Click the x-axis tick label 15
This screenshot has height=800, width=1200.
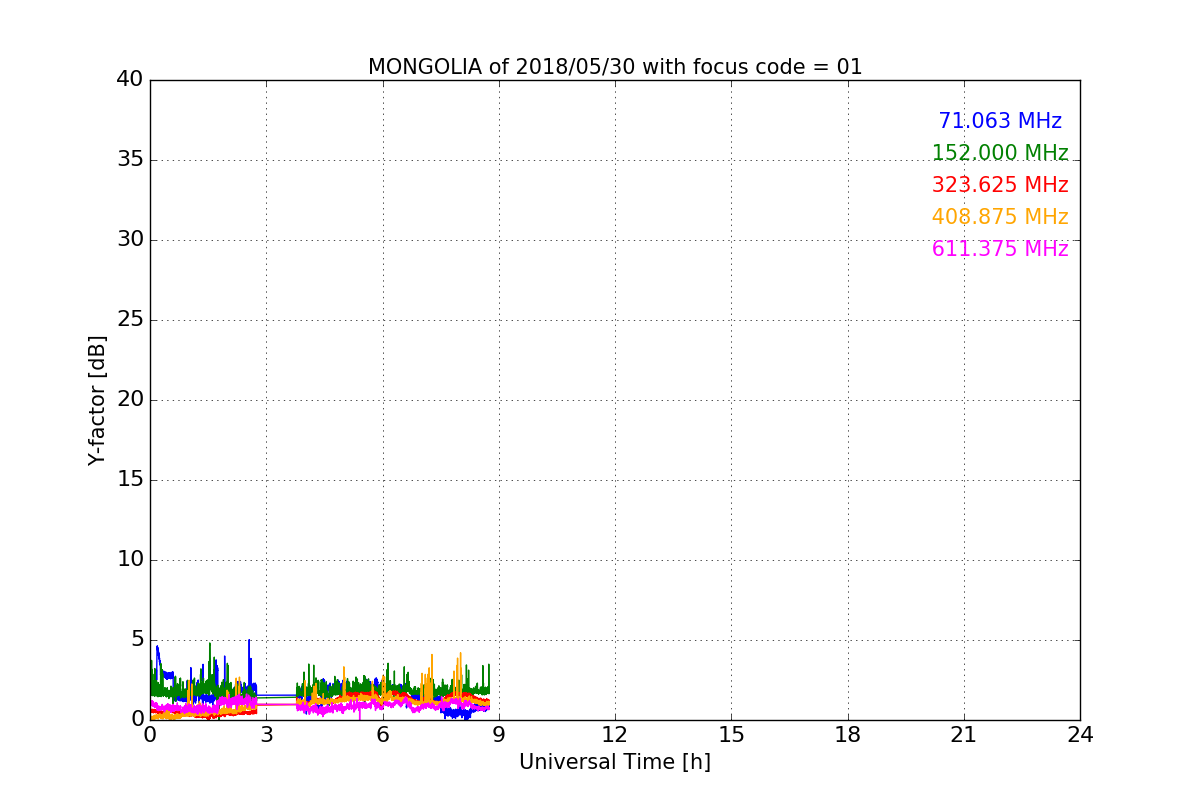[x=731, y=735]
